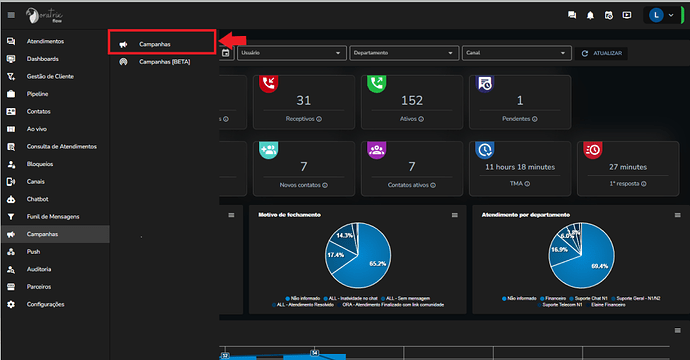Click the Funil de Mensagens funnel icon
Viewport: 690px width, 360px height.
tap(11, 217)
